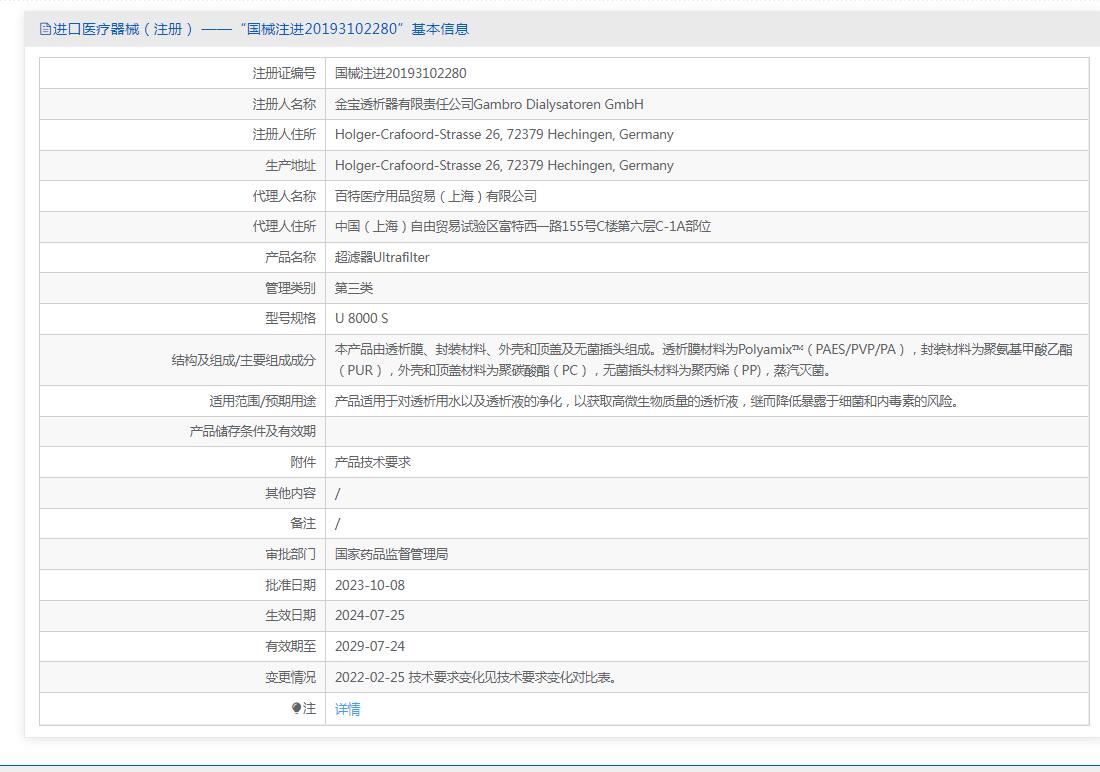
Task: Click the 生效日期 label
Action: click(290, 615)
